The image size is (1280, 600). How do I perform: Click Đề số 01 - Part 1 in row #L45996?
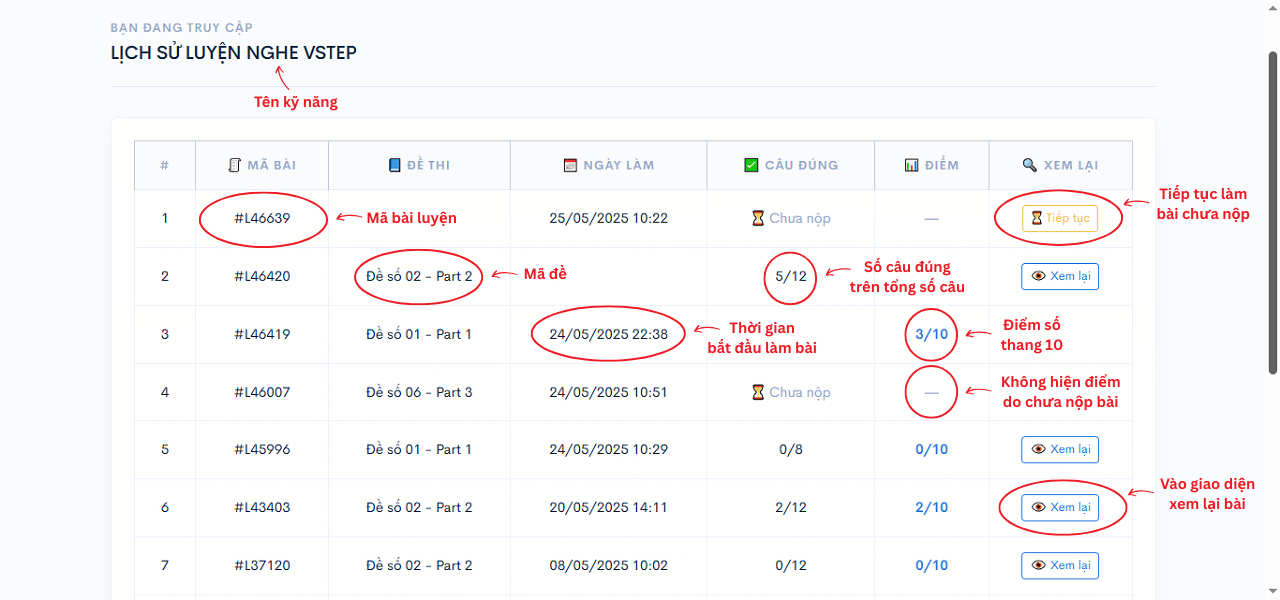[419, 449]
